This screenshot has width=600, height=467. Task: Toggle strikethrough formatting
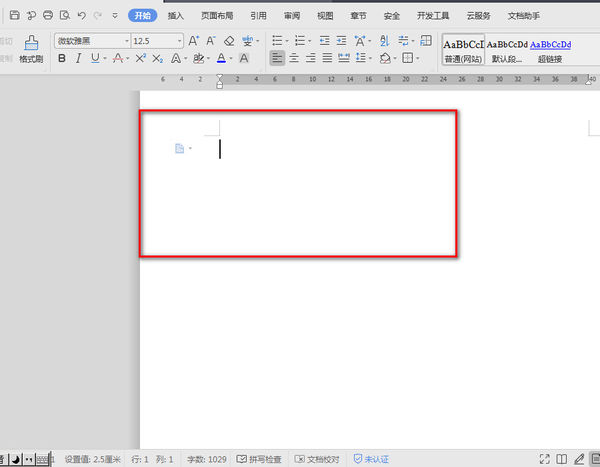[118, 58]
